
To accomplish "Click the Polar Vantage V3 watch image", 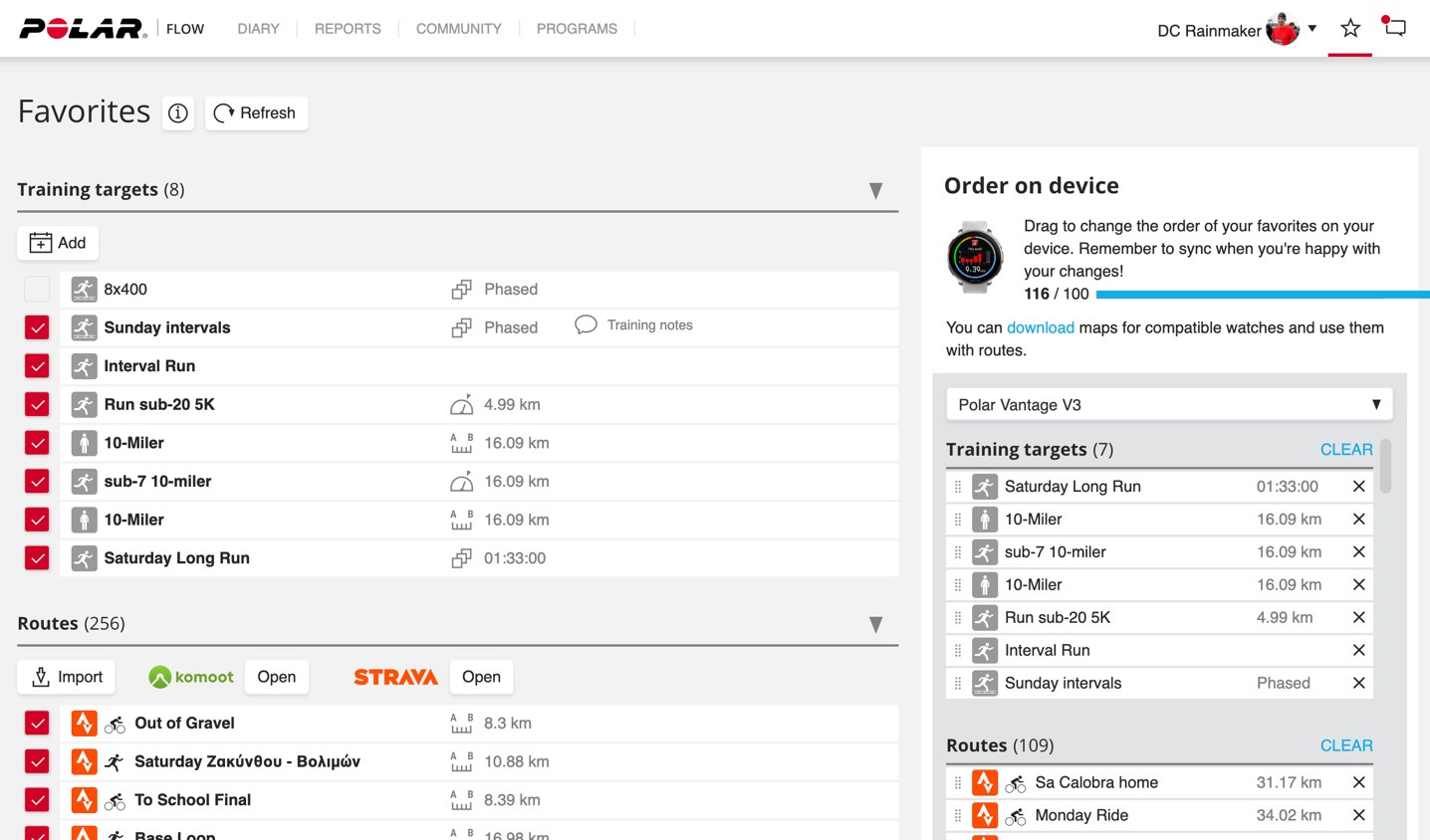I will tap(974, 257).
